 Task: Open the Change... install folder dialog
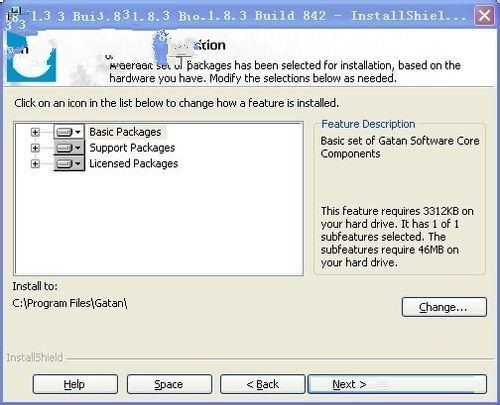(444, 307)
